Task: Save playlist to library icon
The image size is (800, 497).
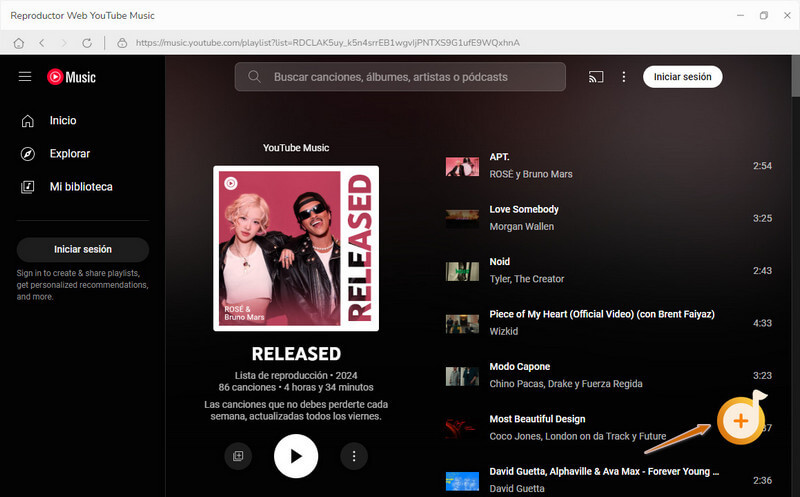Action: [238, 456]
